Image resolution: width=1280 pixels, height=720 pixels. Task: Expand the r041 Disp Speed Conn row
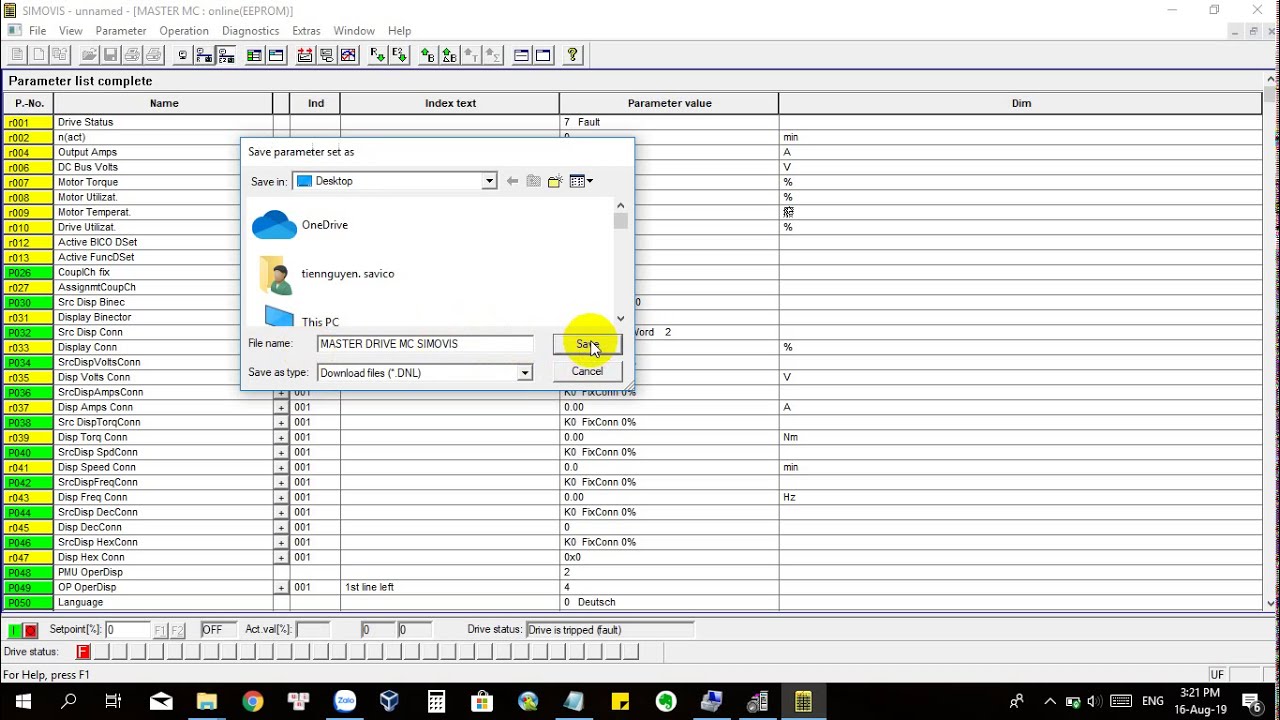tap(281, 467)
